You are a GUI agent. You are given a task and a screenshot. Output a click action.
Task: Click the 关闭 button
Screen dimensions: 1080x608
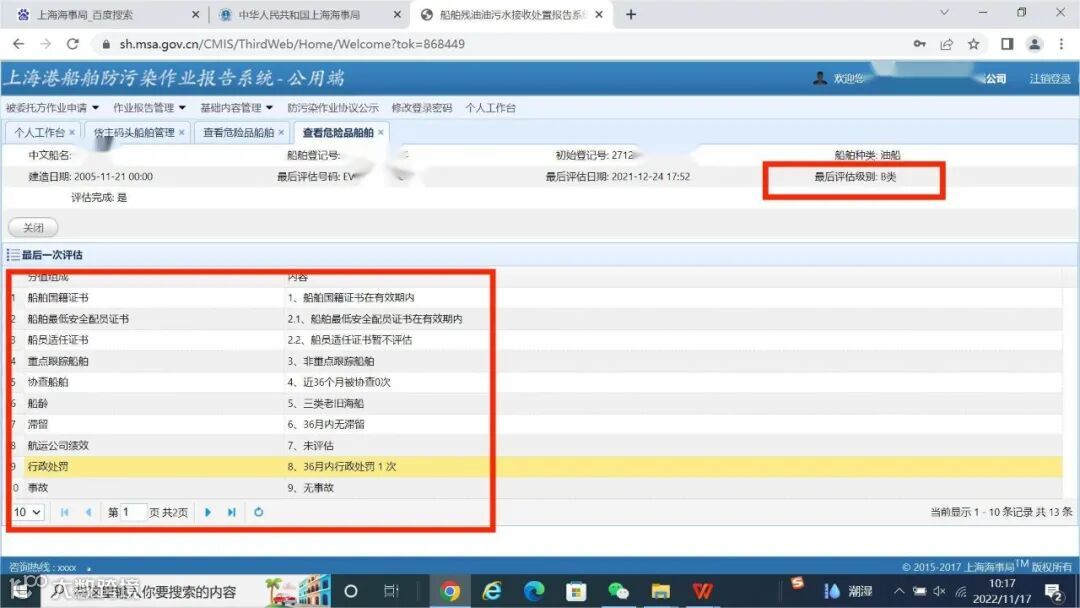click(x=33, y=227)
